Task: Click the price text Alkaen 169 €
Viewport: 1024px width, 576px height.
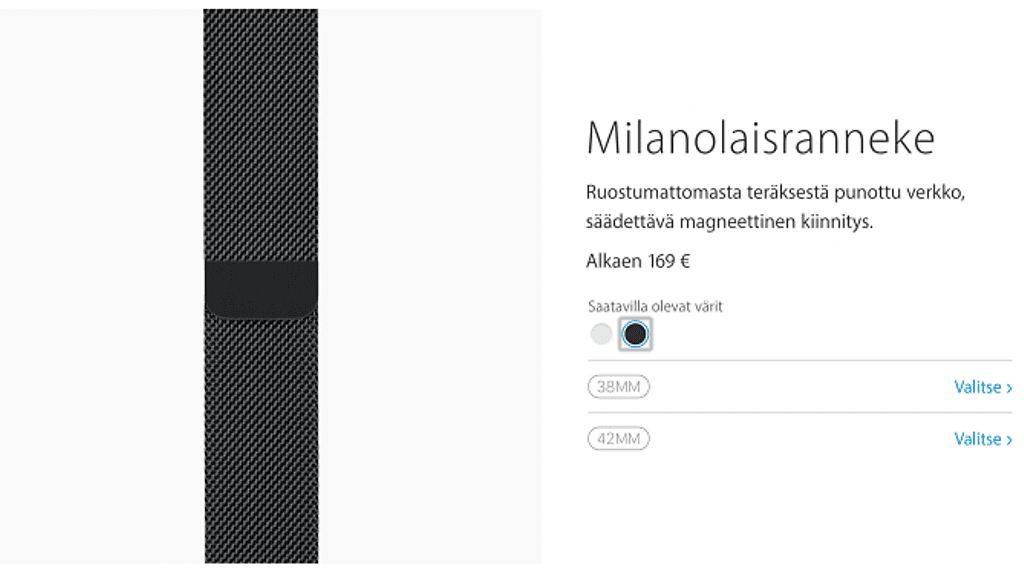Action: [x=638, y=262]
